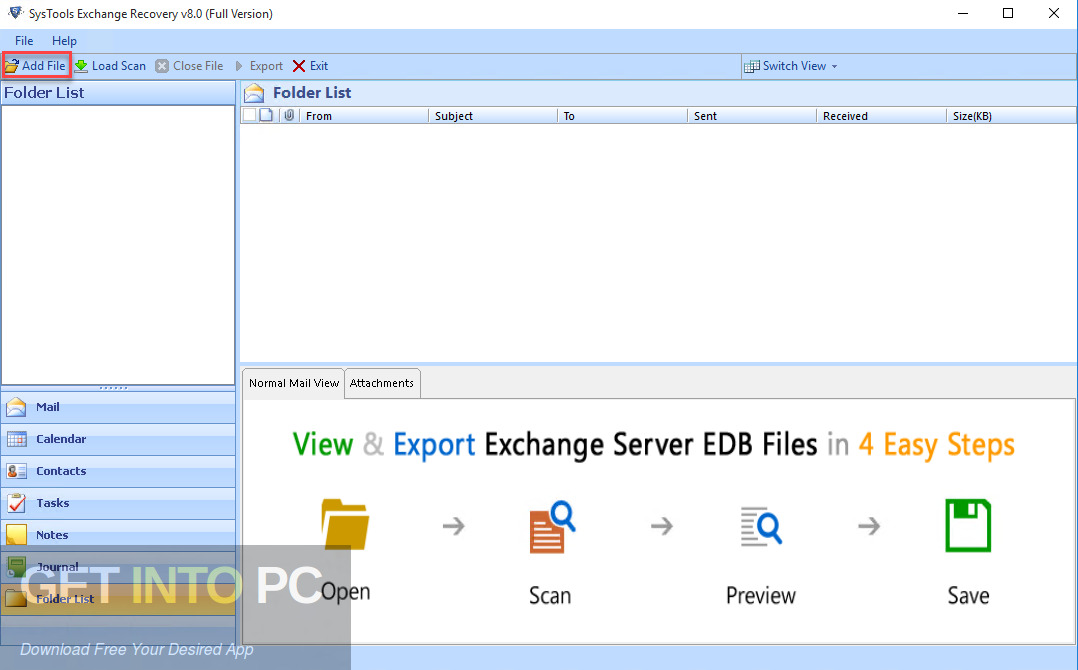The width and height of the screenshot is (1078, 670).
Task: Click the page icon column header
Action: tap(266, 115)
